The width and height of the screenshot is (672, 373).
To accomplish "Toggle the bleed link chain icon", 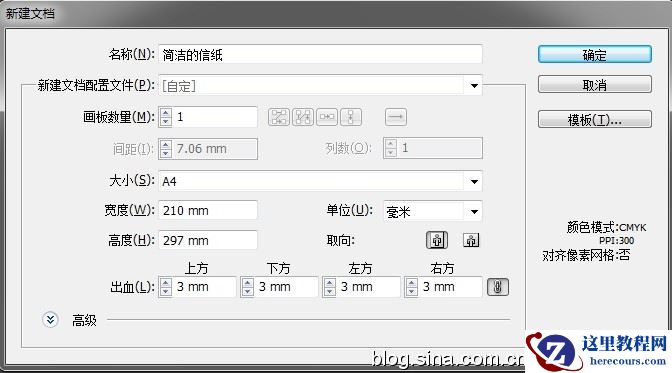I will point(498,287).
